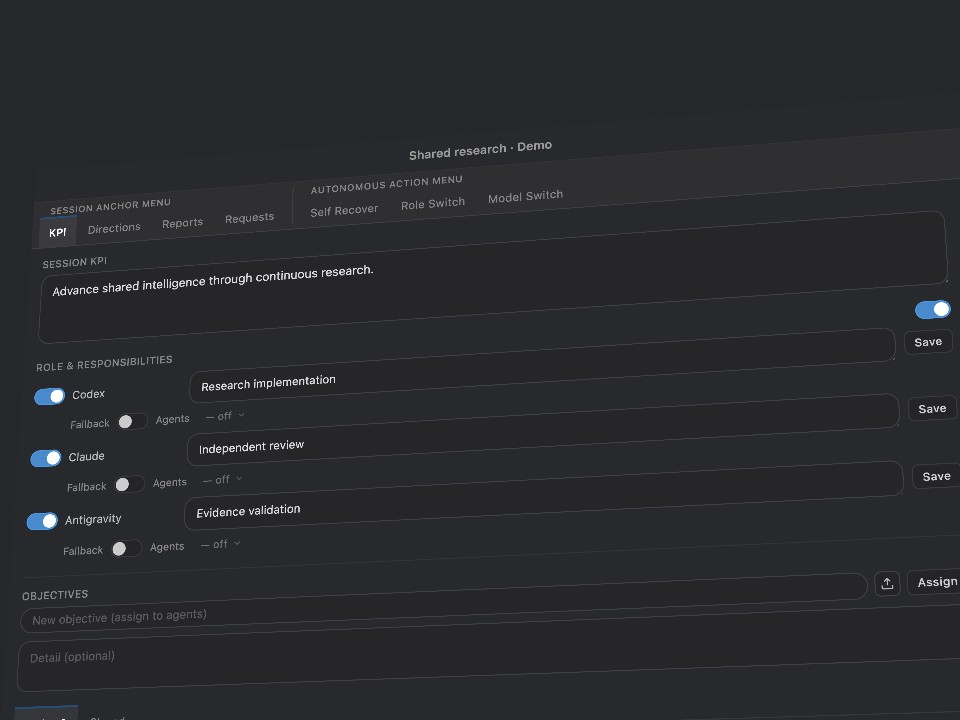Viewport: 960px width, 720px height.
Task: Click the "SESSION KPI" label
Action: pos(75,262)
